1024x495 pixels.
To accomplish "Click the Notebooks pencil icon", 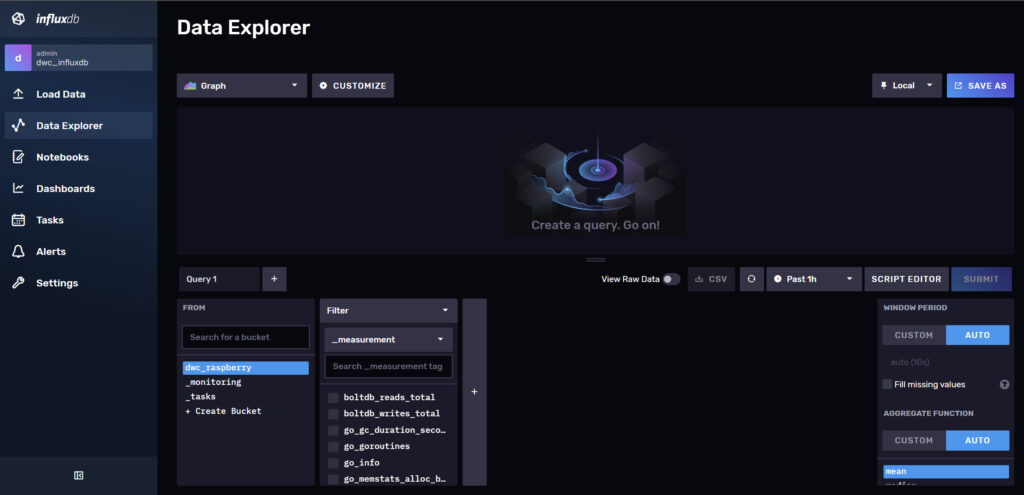I will 18,157.
